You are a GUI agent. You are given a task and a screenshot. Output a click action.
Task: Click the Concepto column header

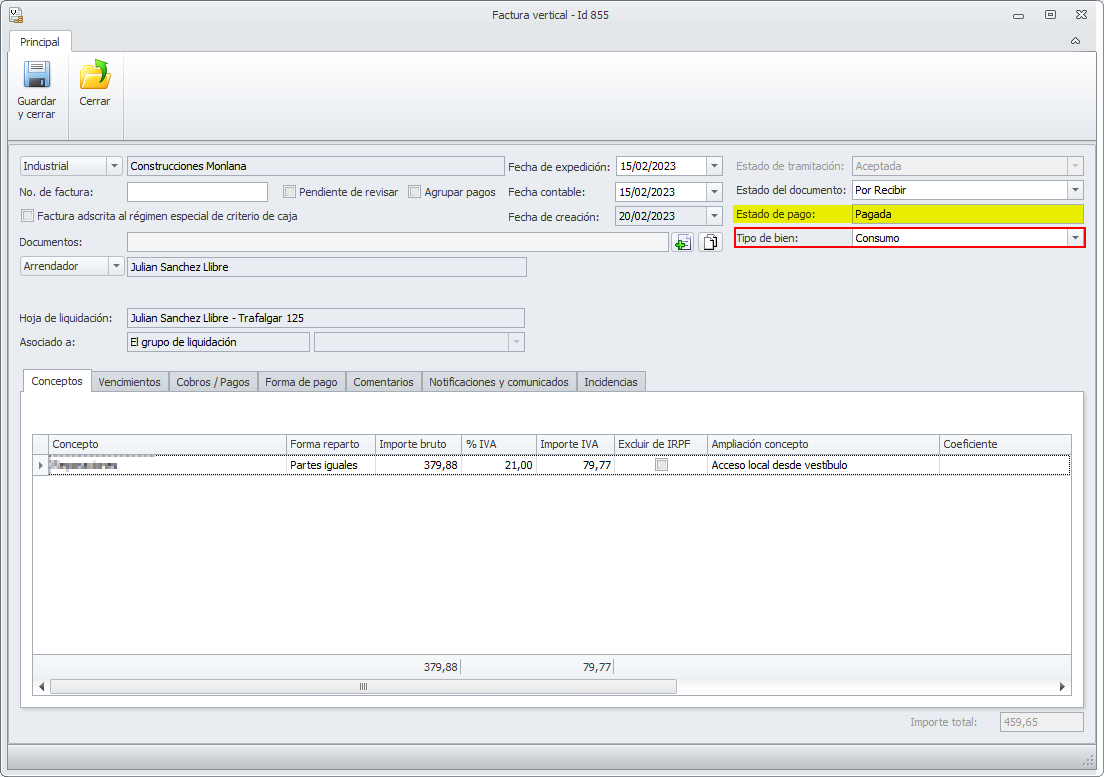pyautogui.click(x=167, y=444)
